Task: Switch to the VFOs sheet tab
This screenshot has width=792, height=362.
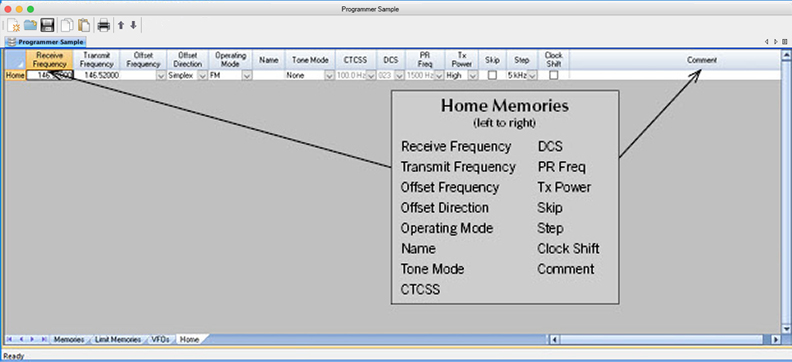Action: point(160,339)
